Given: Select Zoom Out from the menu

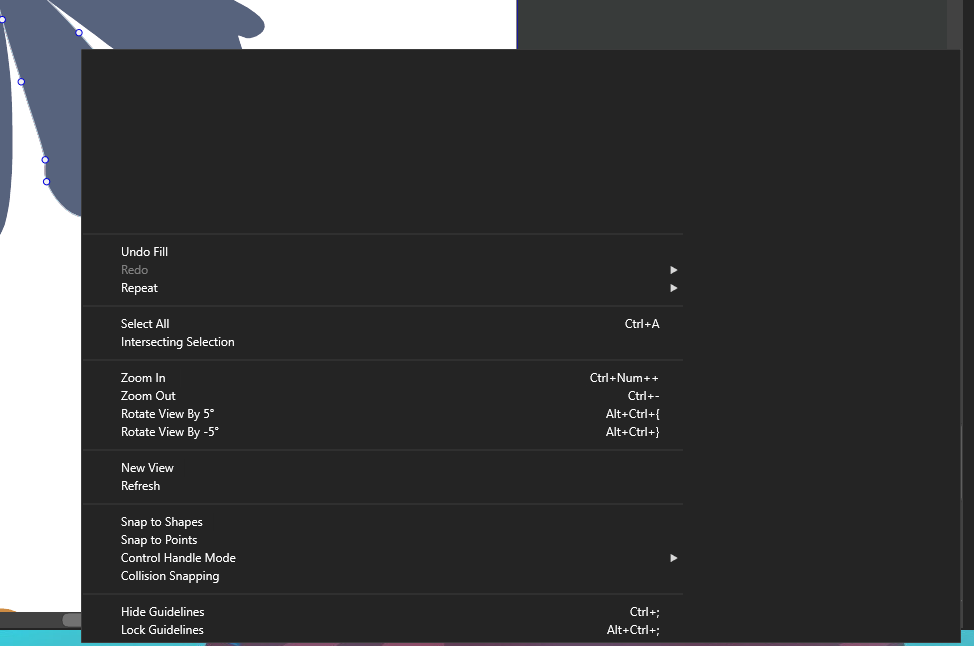Looking at the screenshot, I should pyautogui.click(x=149, y=396).
